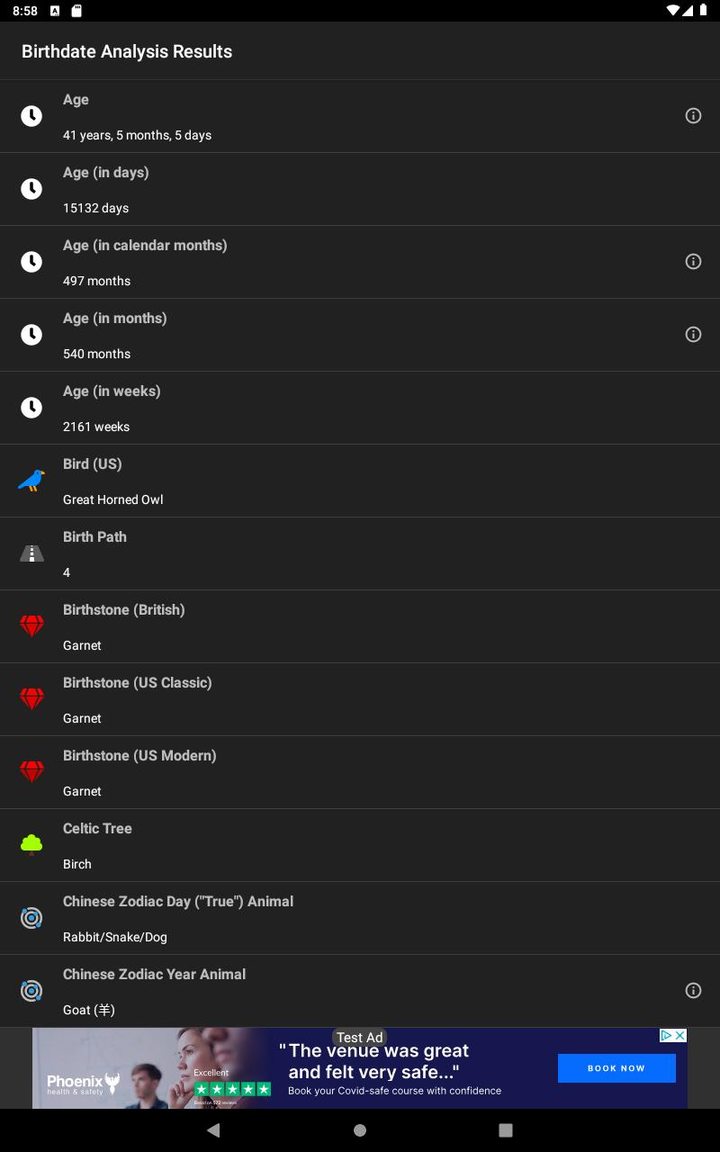Click the Trustpilot five-star rating in the ad

coord(232,1090)
